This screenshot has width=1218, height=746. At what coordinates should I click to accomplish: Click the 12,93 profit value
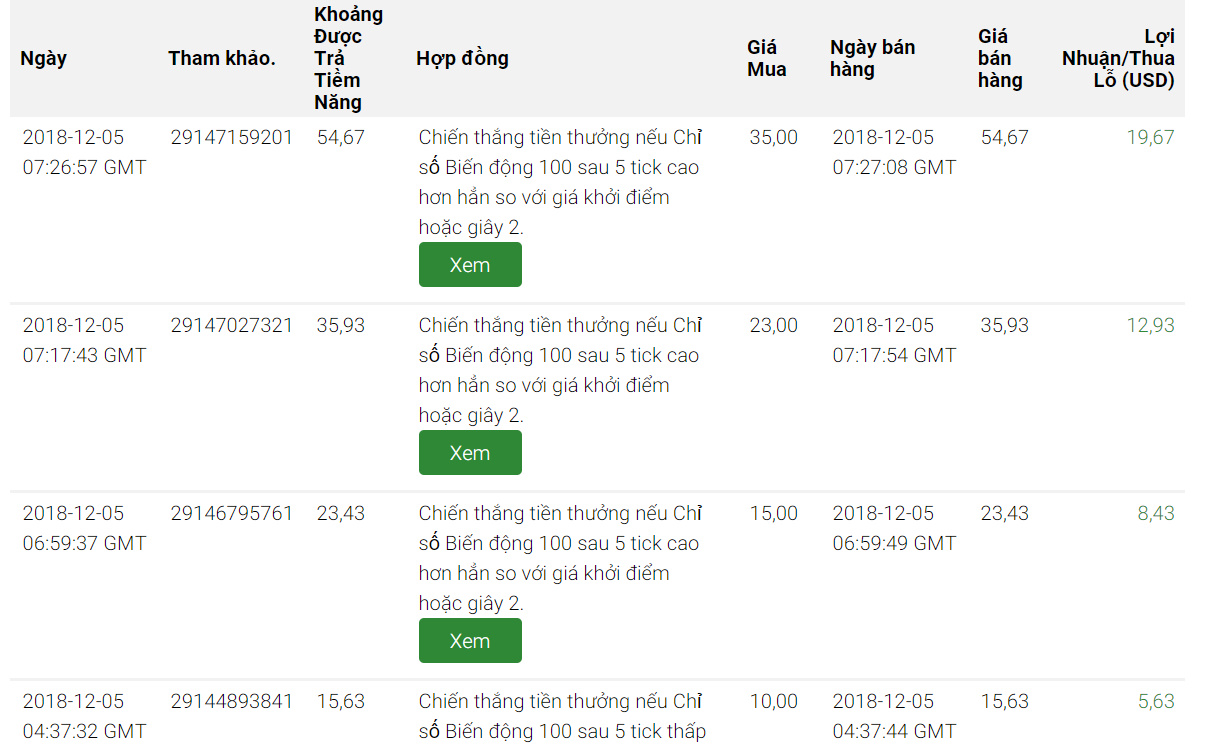1150,325
